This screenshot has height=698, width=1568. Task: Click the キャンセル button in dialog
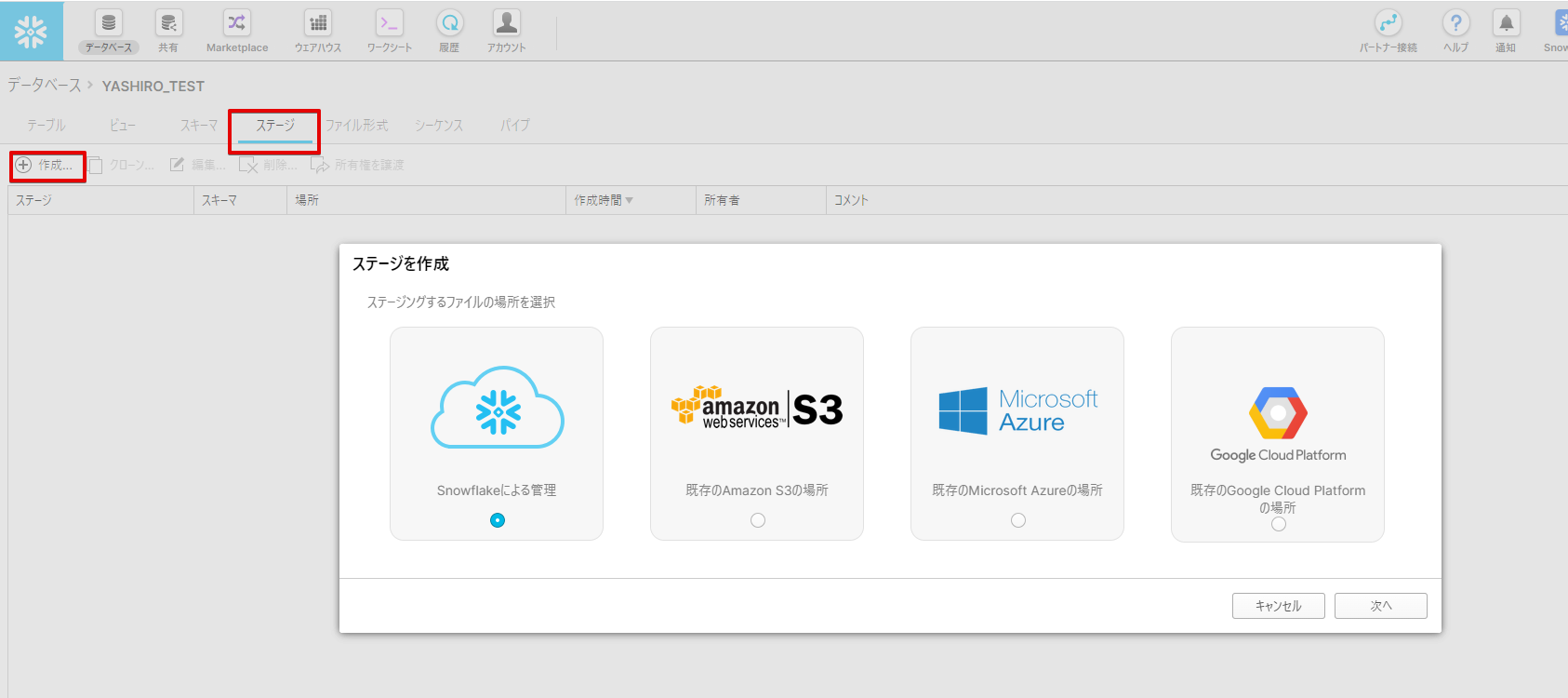coord(1279,606)
